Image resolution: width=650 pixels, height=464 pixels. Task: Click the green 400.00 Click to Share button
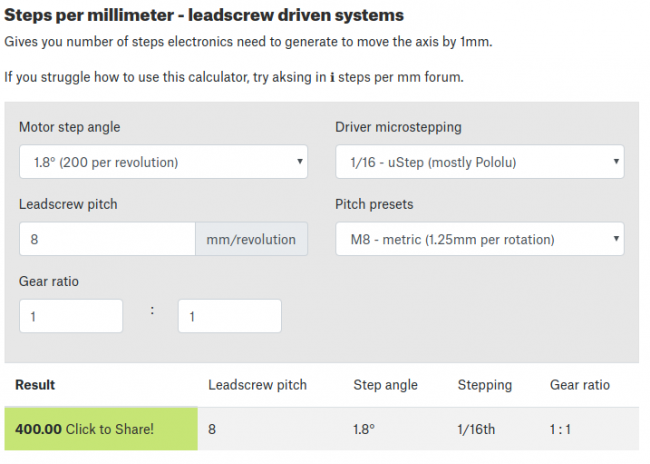[x=101, y=429]
